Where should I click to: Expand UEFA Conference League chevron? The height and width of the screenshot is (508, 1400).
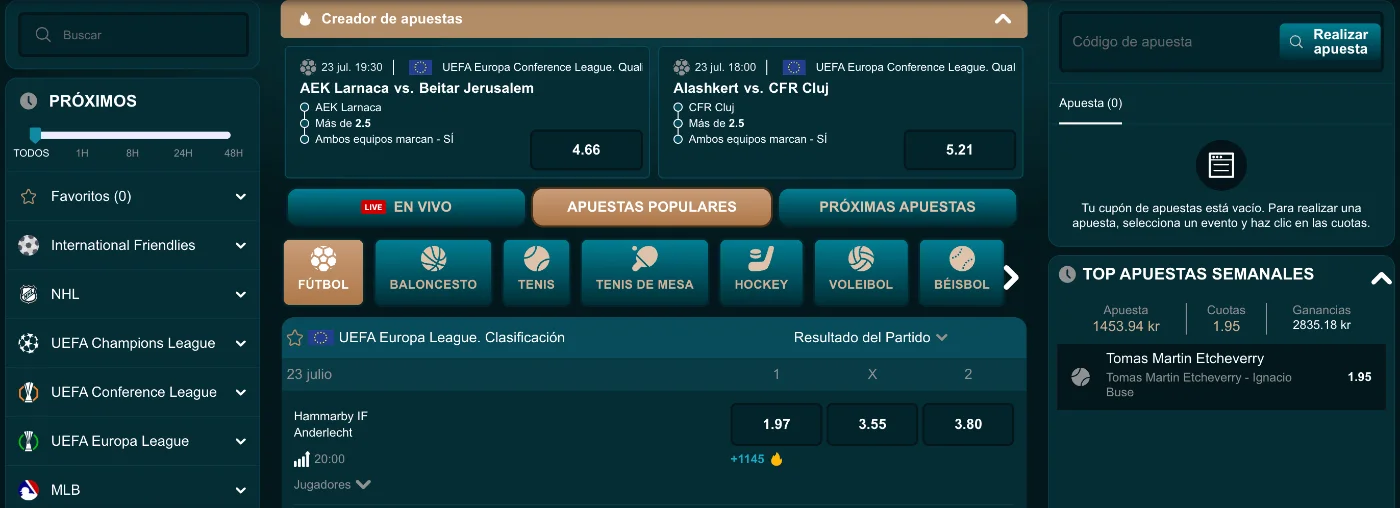point(241,393)
